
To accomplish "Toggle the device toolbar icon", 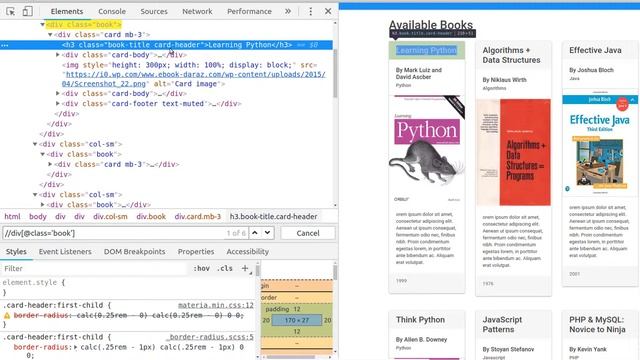I will [27, 11].
